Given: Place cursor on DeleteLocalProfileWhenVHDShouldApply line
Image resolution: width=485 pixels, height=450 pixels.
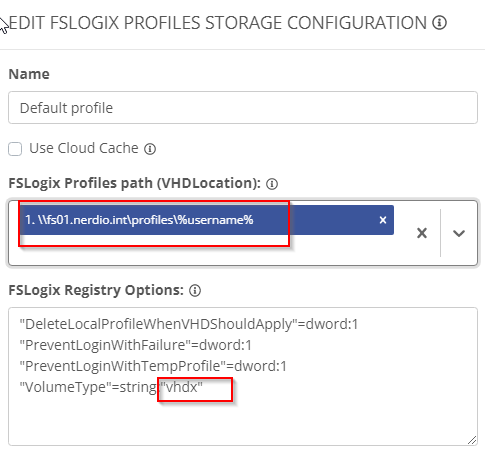Looking at the screenshot, I should coord(188,324).
